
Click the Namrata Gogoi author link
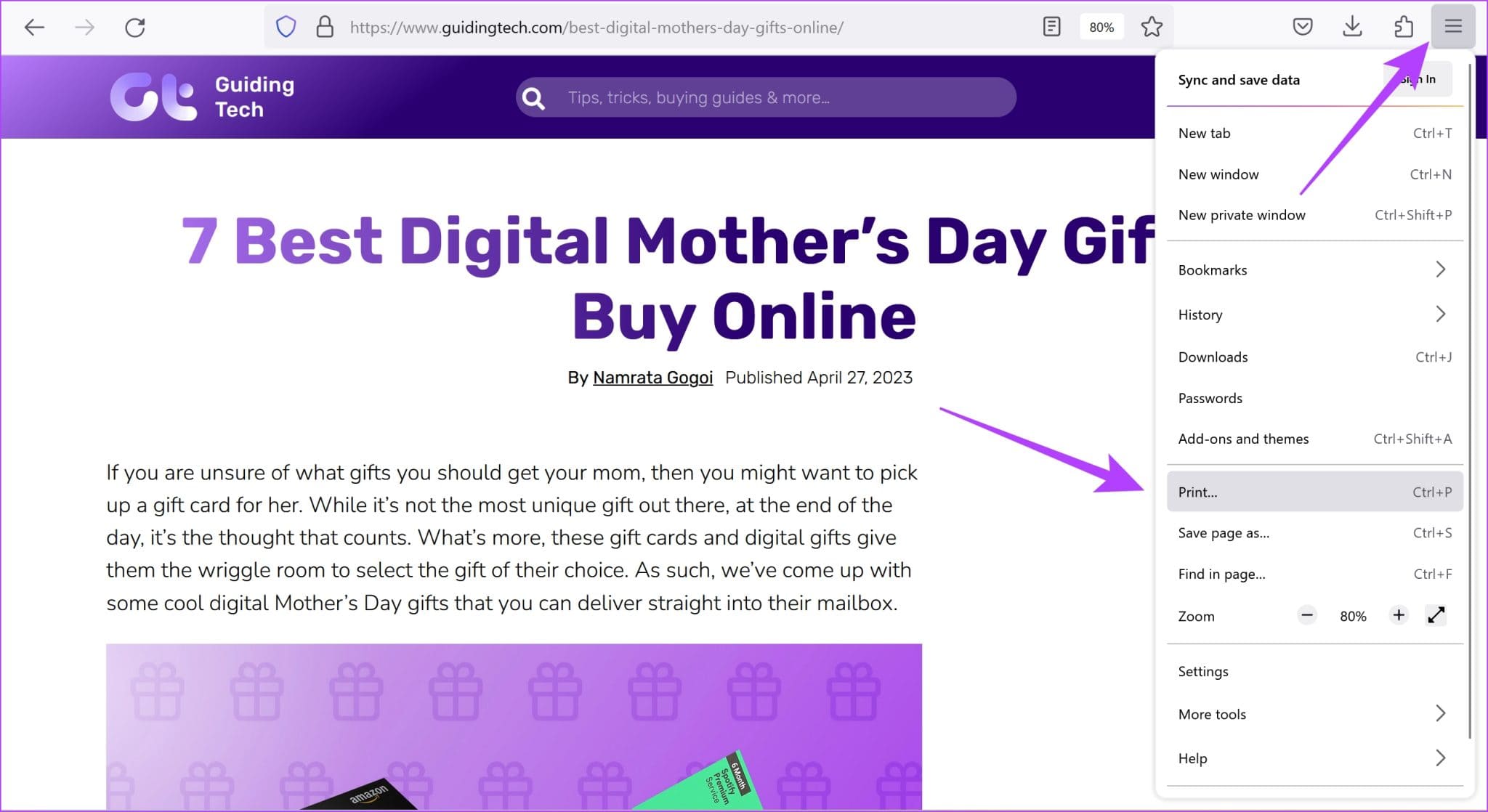(652, 377)
